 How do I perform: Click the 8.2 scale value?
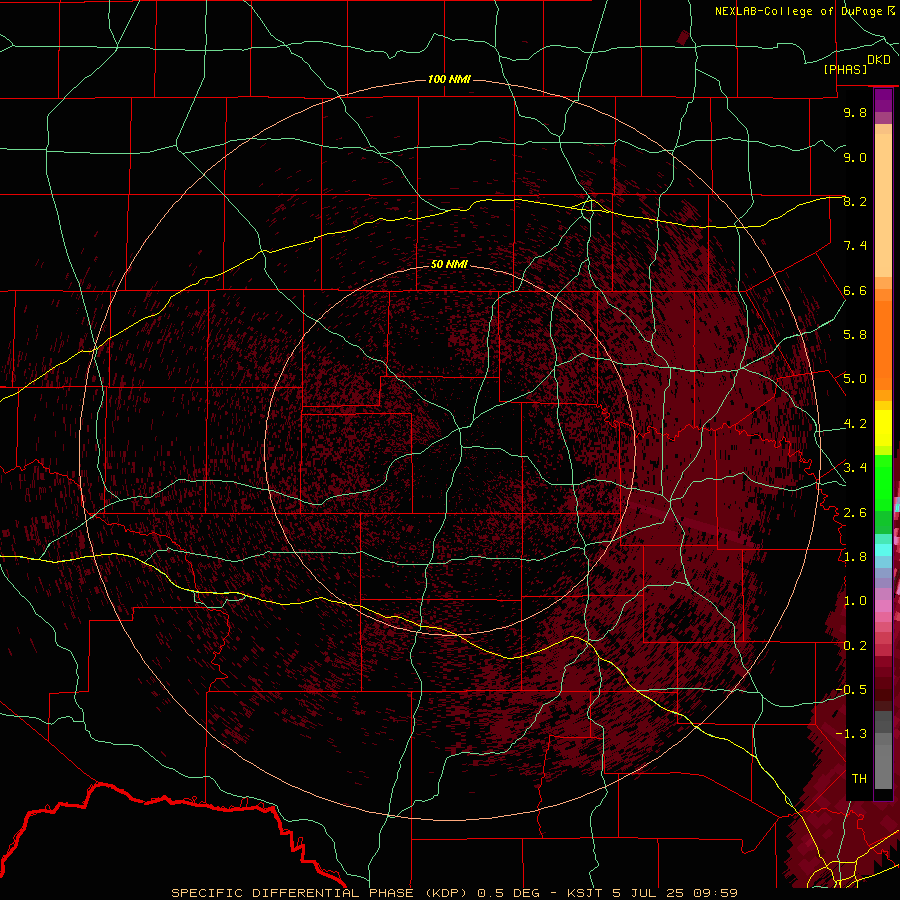pos(855,201)
